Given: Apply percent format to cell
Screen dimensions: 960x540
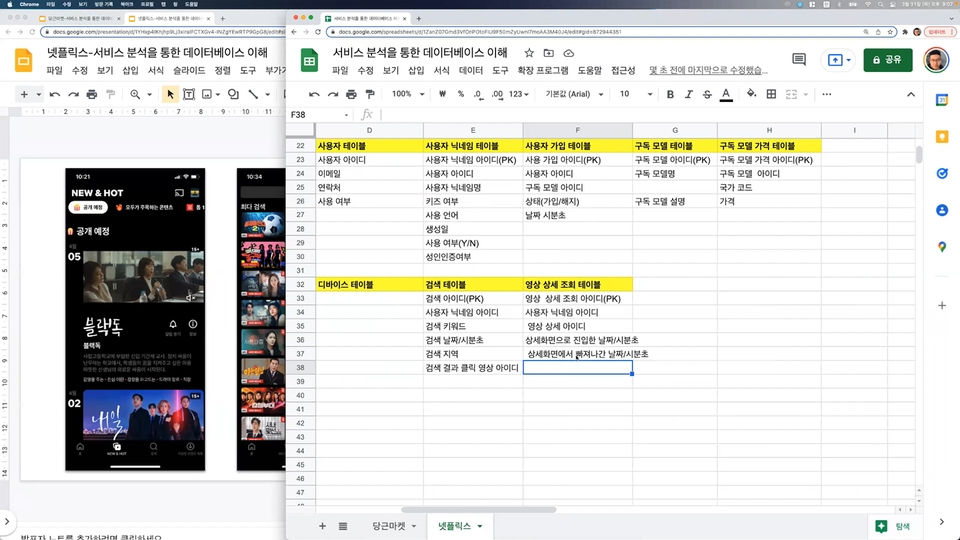Looking at the screenshot, I should coord(460,94).
